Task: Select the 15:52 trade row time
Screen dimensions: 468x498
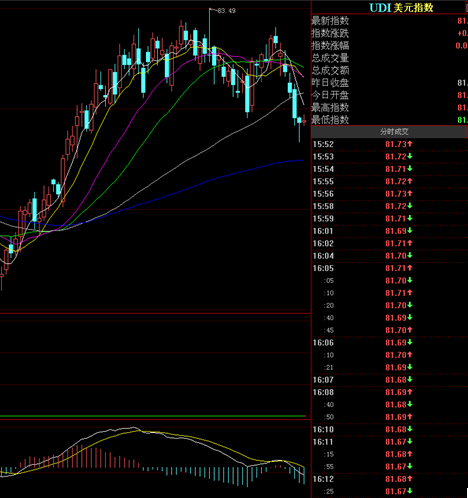Action: click(323, 144)
